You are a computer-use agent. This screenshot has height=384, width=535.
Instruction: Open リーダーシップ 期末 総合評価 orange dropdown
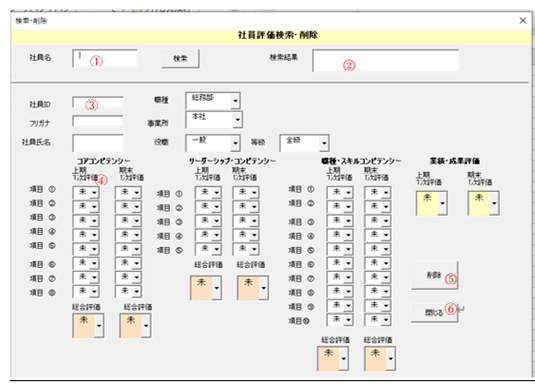(253, 288)
